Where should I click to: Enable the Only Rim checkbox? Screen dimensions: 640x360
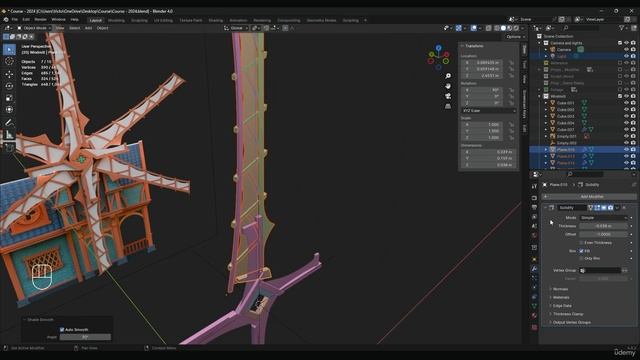tap(582, 258)
